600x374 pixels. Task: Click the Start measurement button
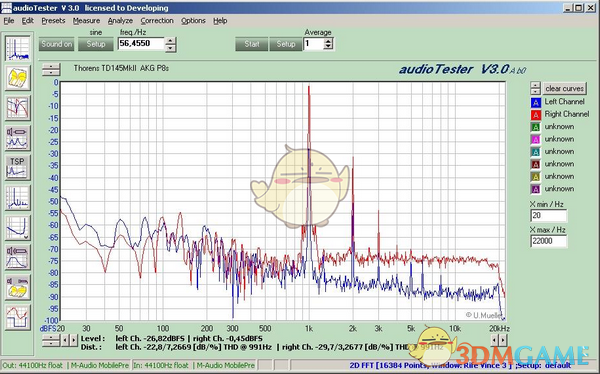pos(252,44)
